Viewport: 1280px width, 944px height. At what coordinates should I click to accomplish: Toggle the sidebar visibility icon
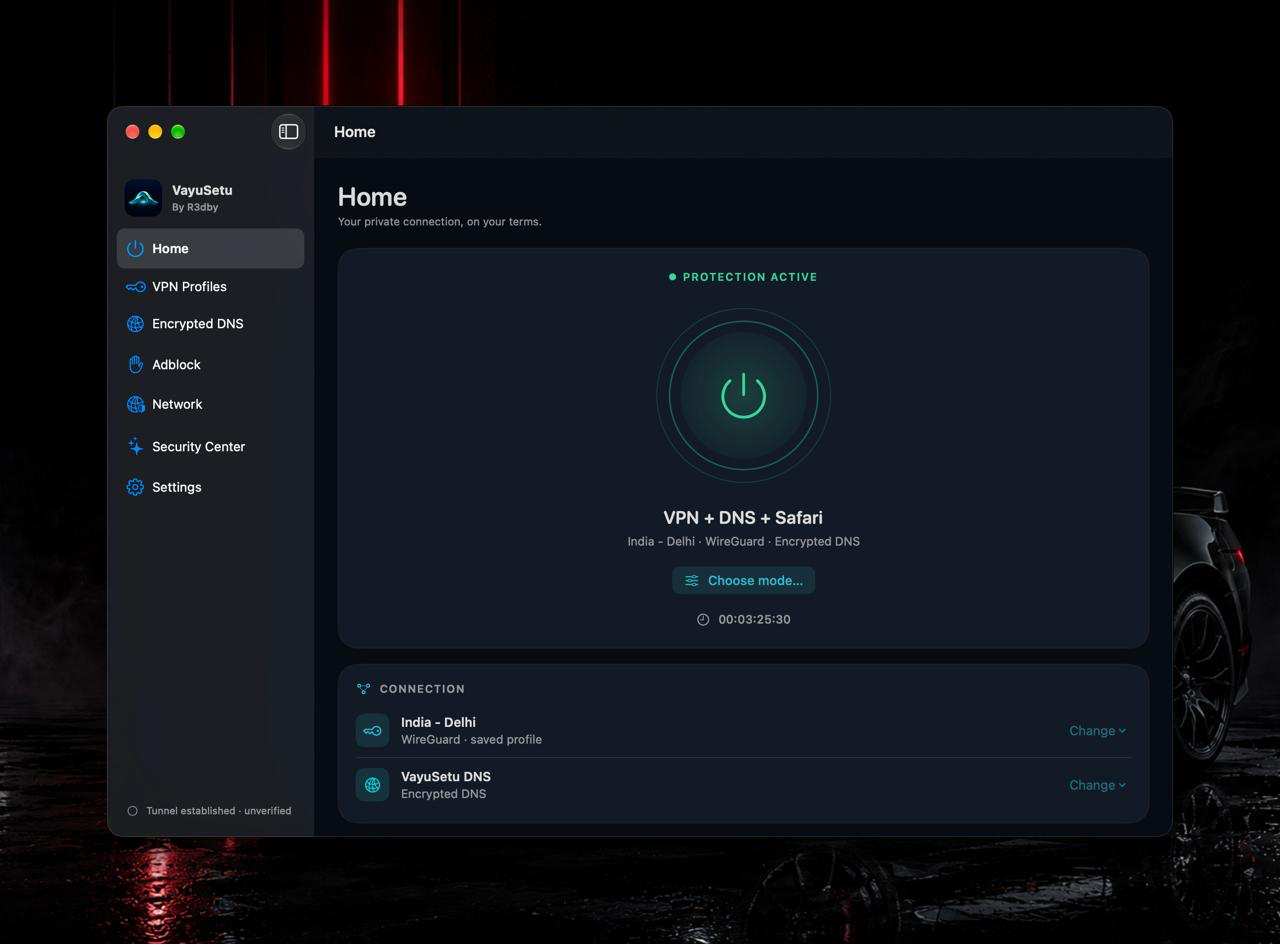click(288, 132)
